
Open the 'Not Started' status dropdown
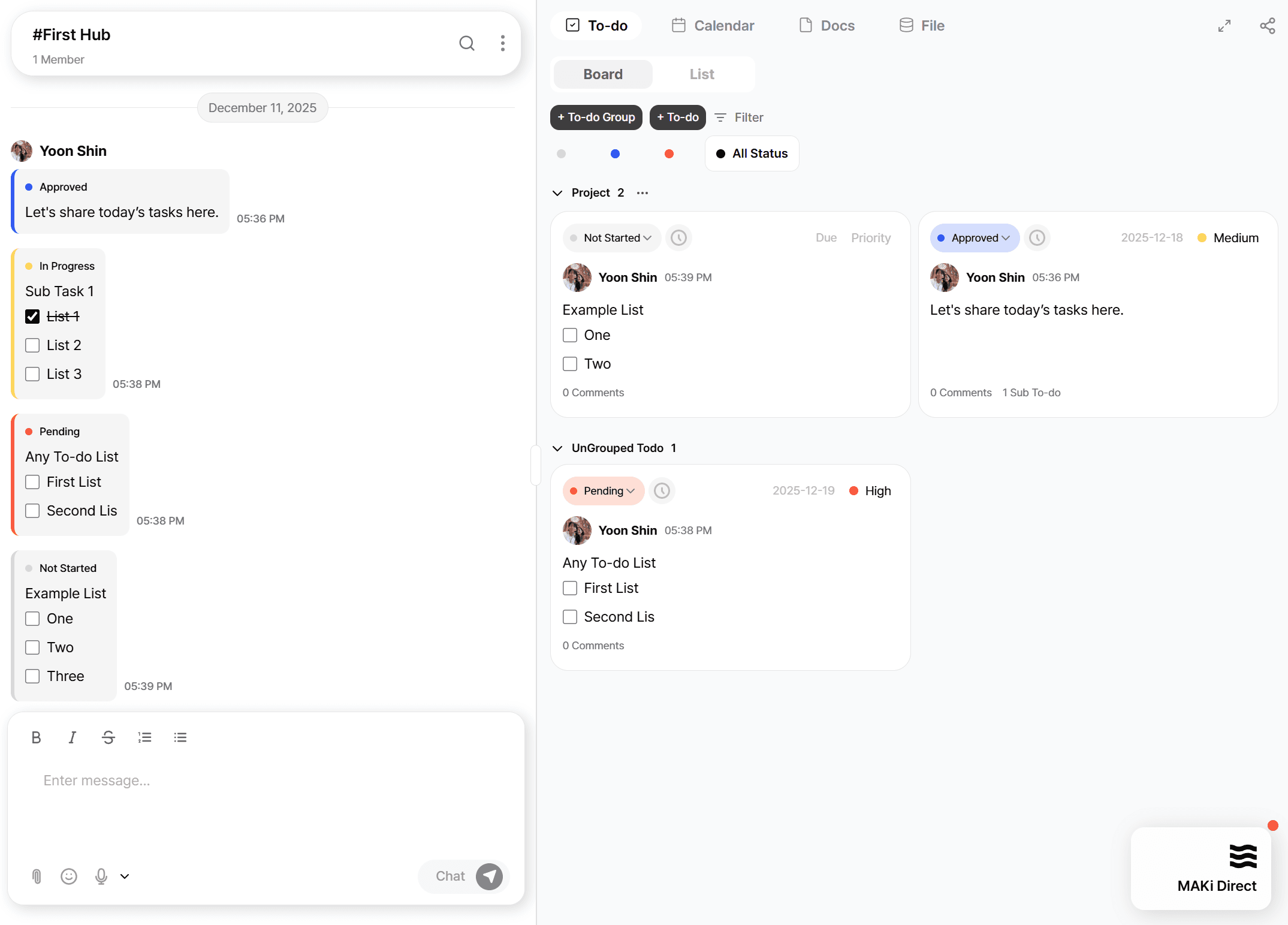point(611,238)
